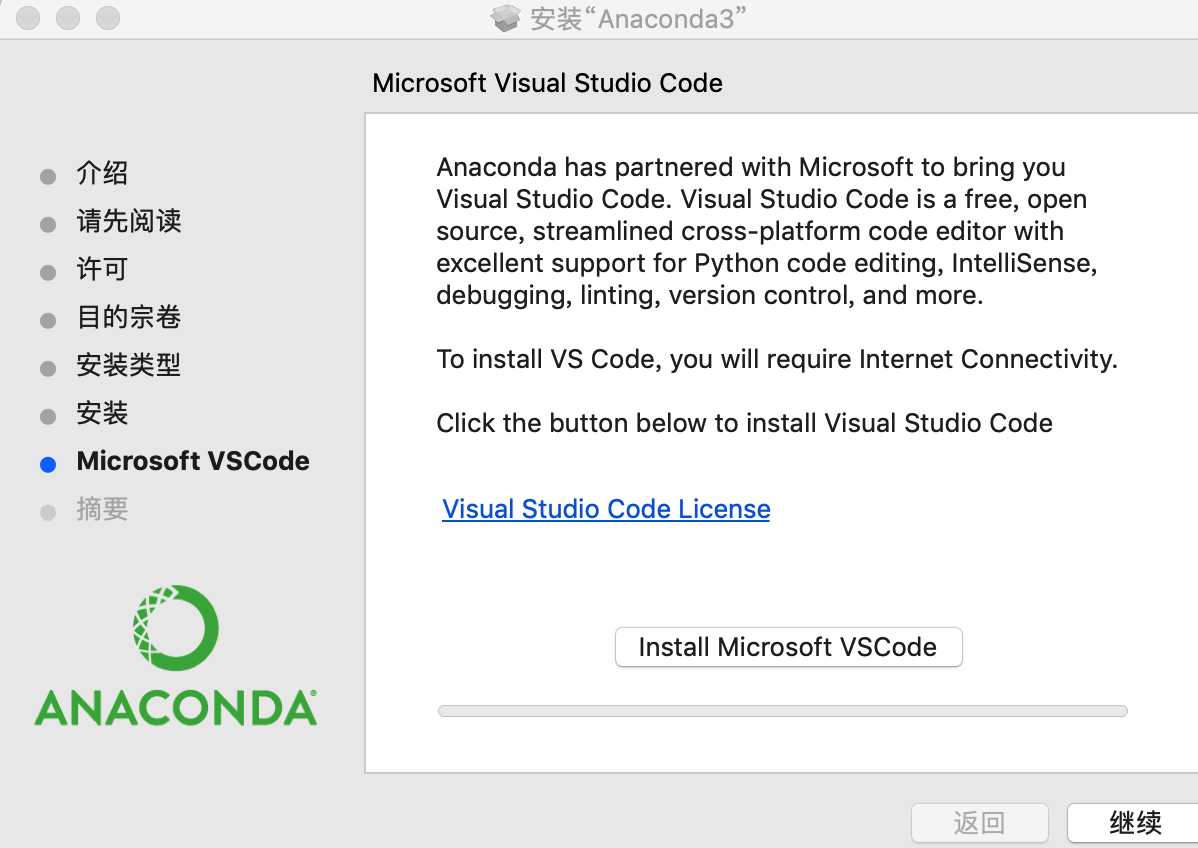Click 继续 to continue installation

tap(1134, 823)
